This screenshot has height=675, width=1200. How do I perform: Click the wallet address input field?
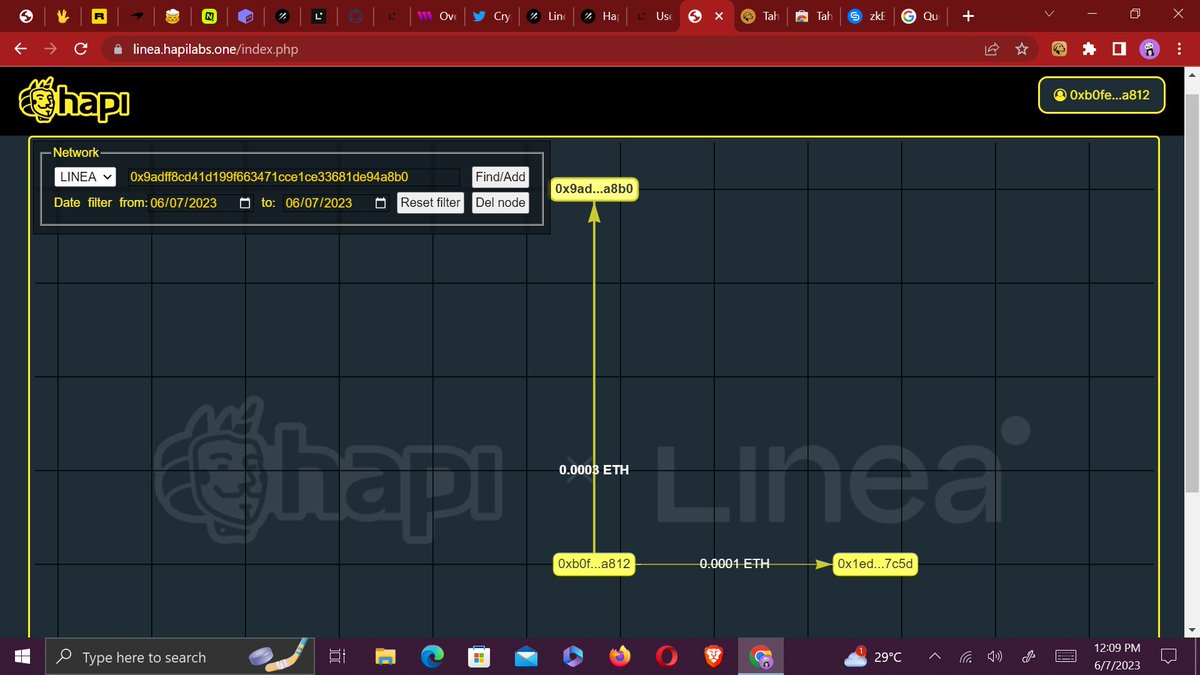pos(293,177)
